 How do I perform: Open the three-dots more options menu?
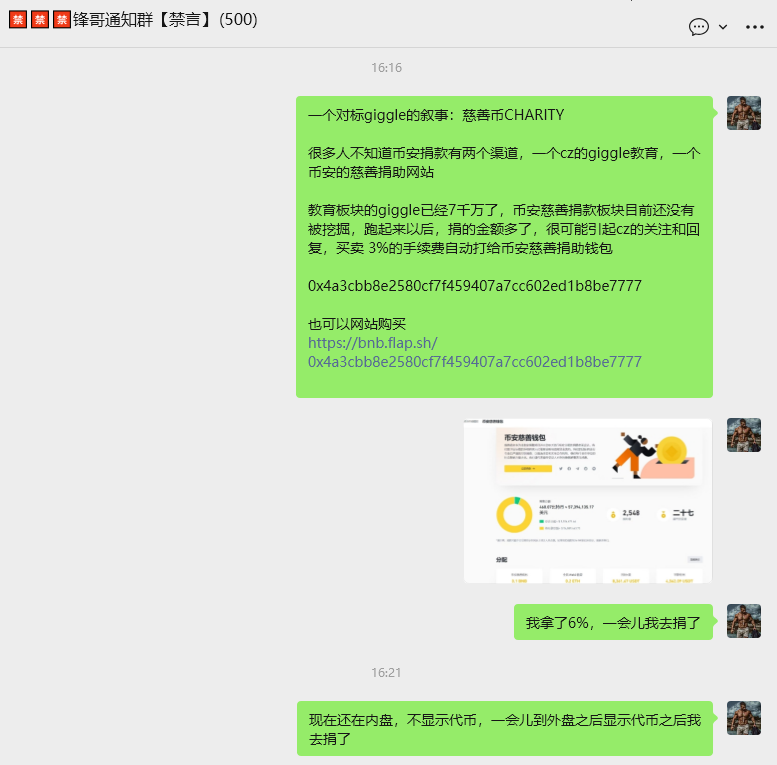pos(755,27)
